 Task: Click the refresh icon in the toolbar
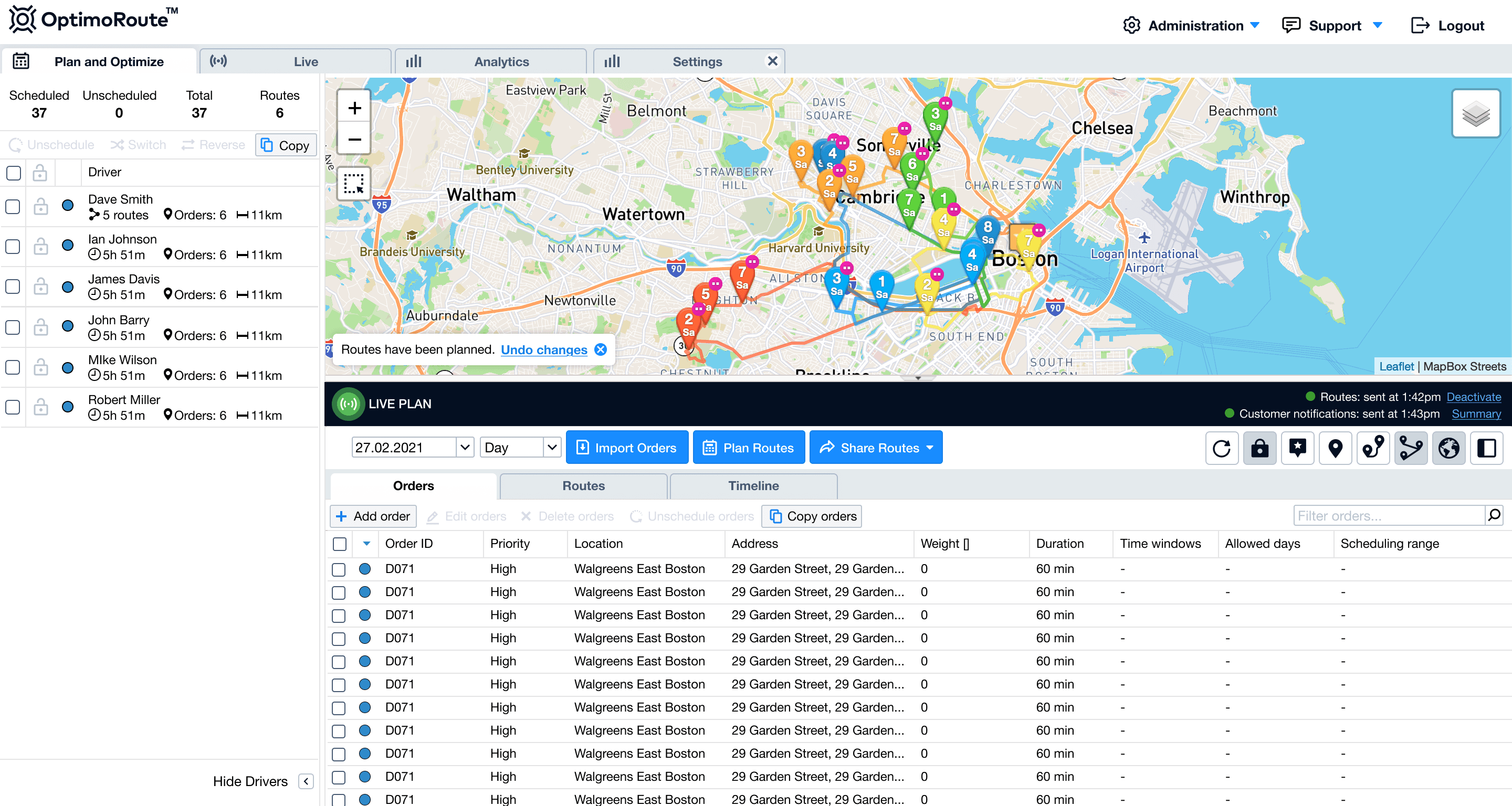tap(1222, 449)
